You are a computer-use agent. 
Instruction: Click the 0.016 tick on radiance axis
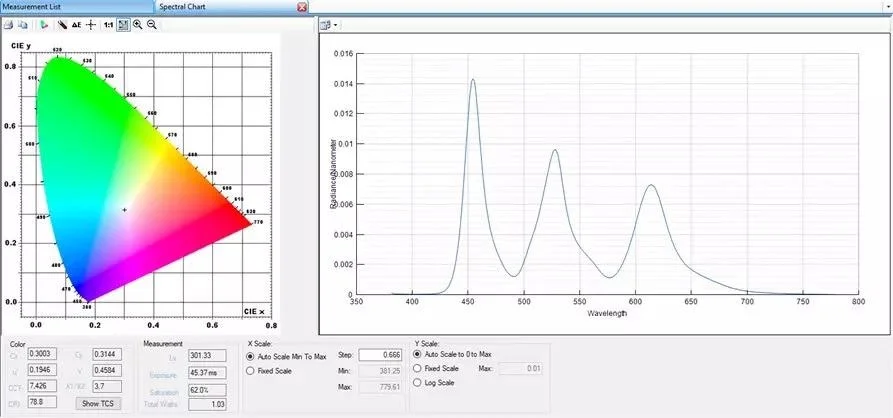[342, 54]
